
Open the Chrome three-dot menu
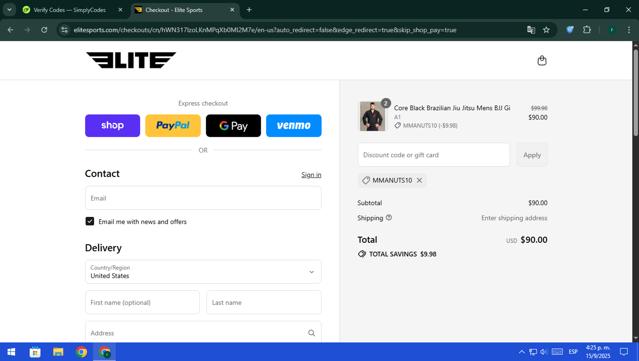(629, 30)
